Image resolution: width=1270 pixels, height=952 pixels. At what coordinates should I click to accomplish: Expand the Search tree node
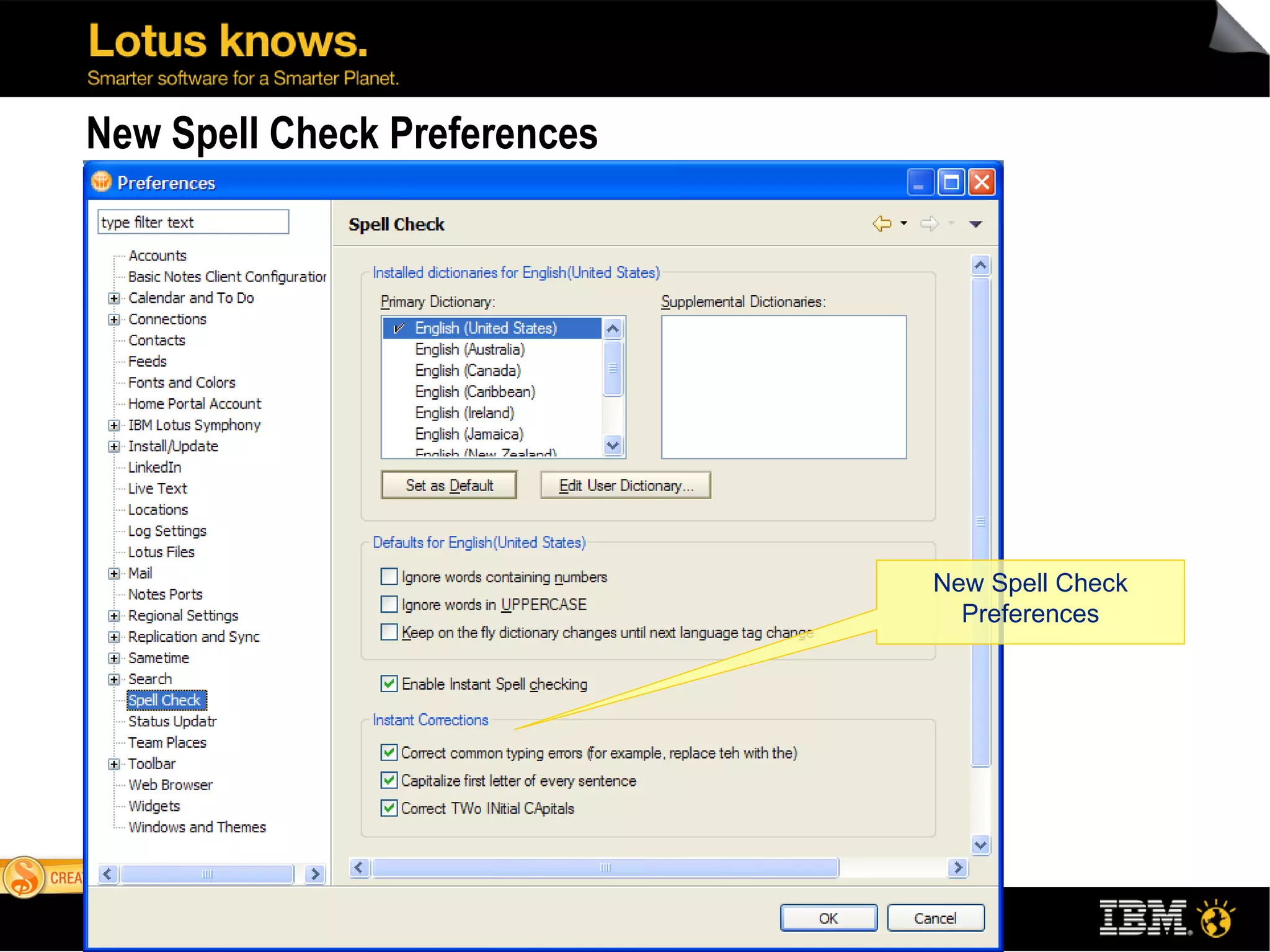(x=113, y=679)
